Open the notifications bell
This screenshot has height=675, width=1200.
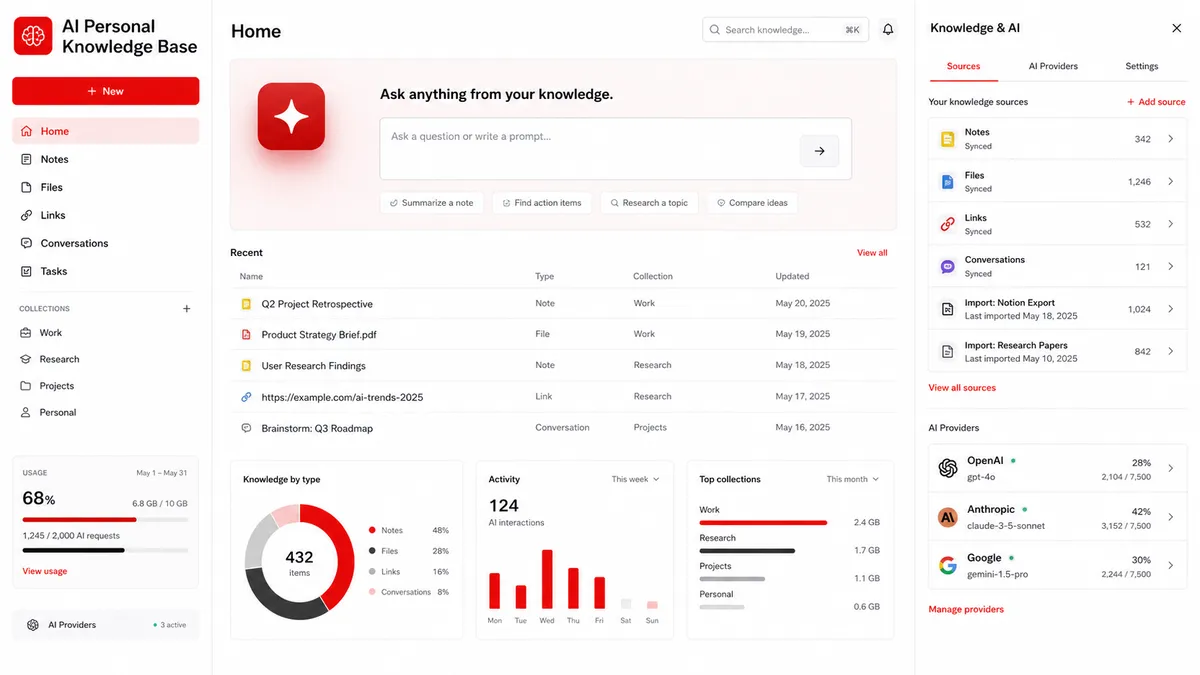click(x=888, y=30)
